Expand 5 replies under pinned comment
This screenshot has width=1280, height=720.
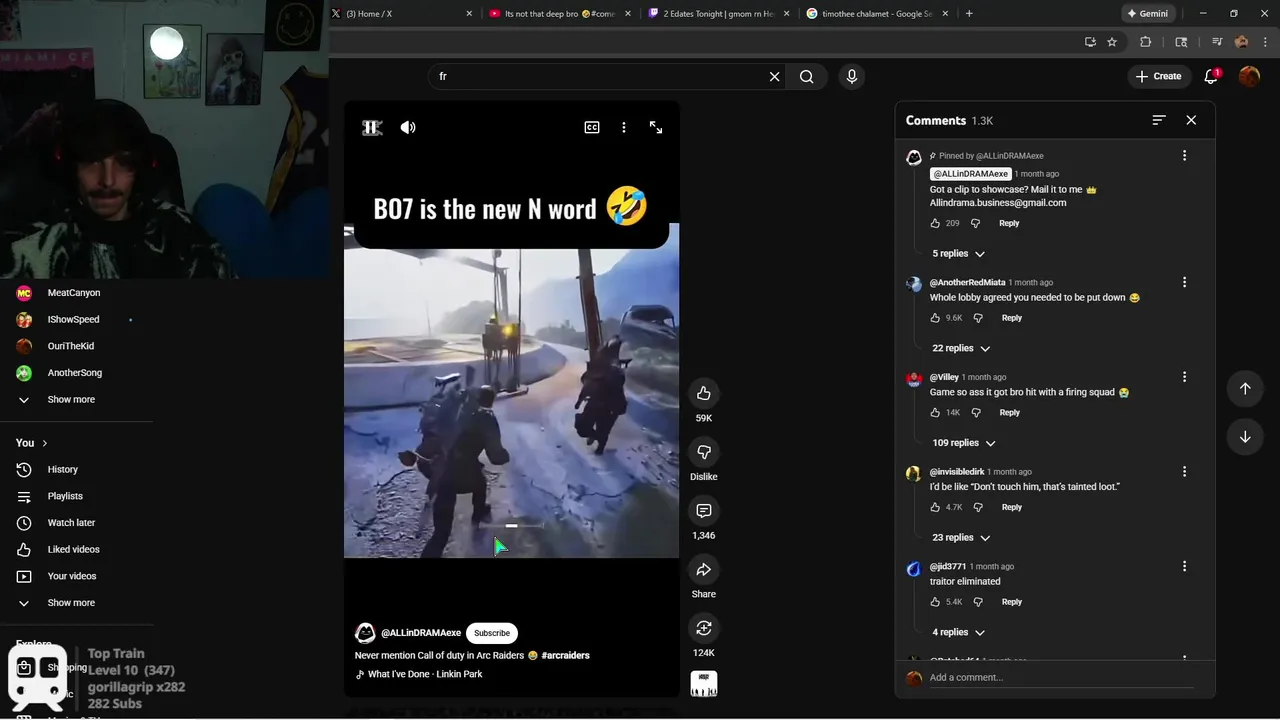[958, 254]
